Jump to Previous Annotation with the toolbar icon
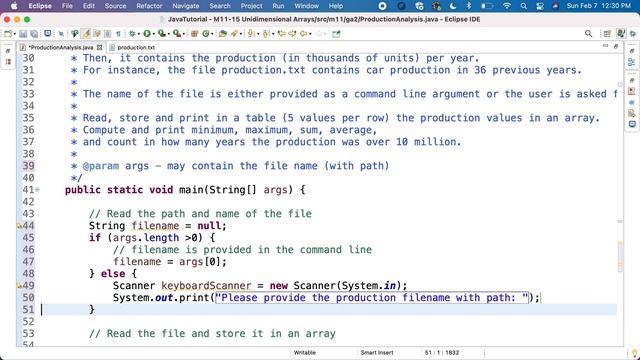The image size is (640, 360). [266, 34]
